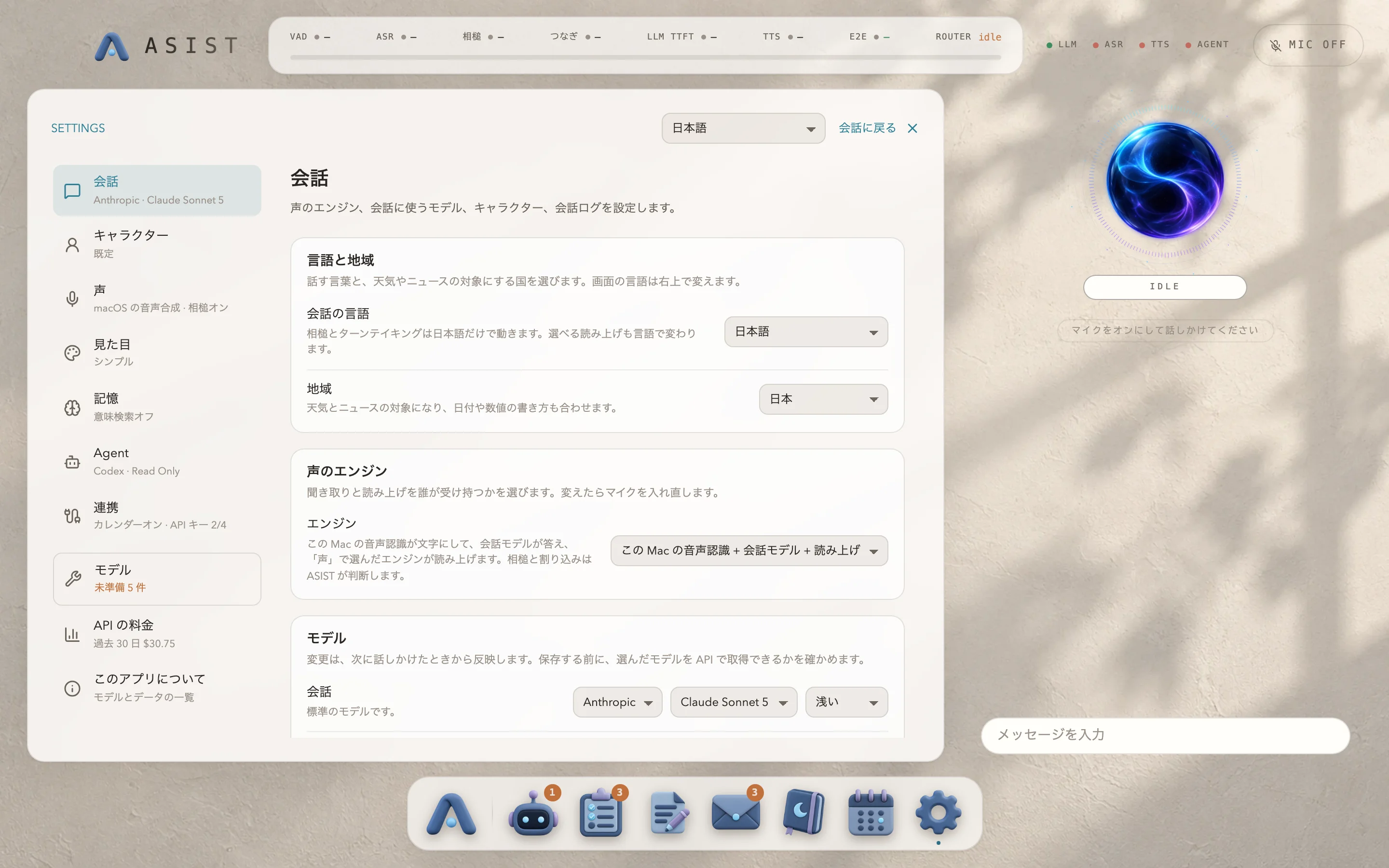Select the 連携 settings tab
This screenshot has height=868, width=1389.
pyautogui.click(x=157, y=515)
